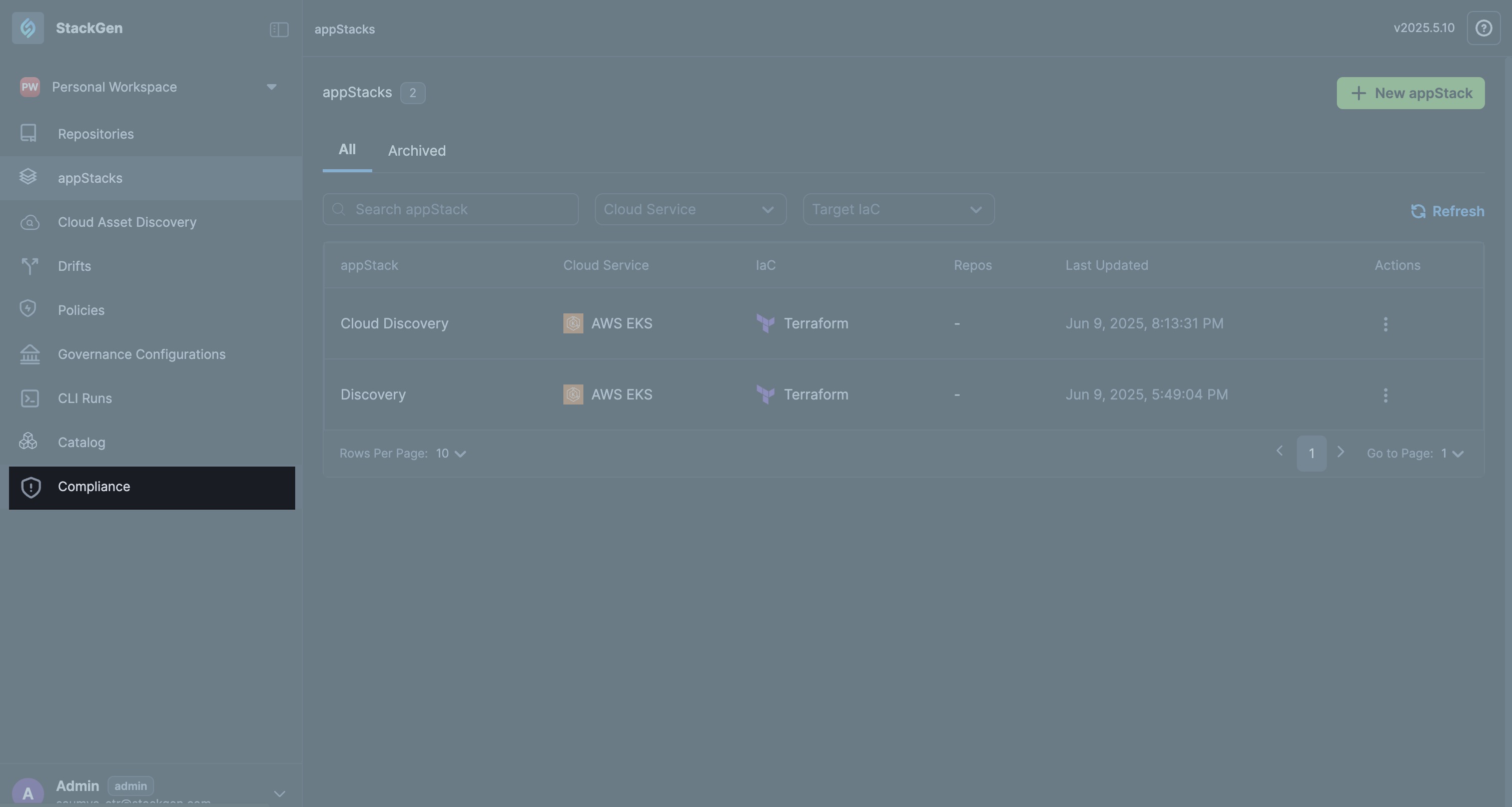Image resolution: width=1512 pixels, height=807 pixels.
Task: Click page number 1 button
Action: point(1311,454)
